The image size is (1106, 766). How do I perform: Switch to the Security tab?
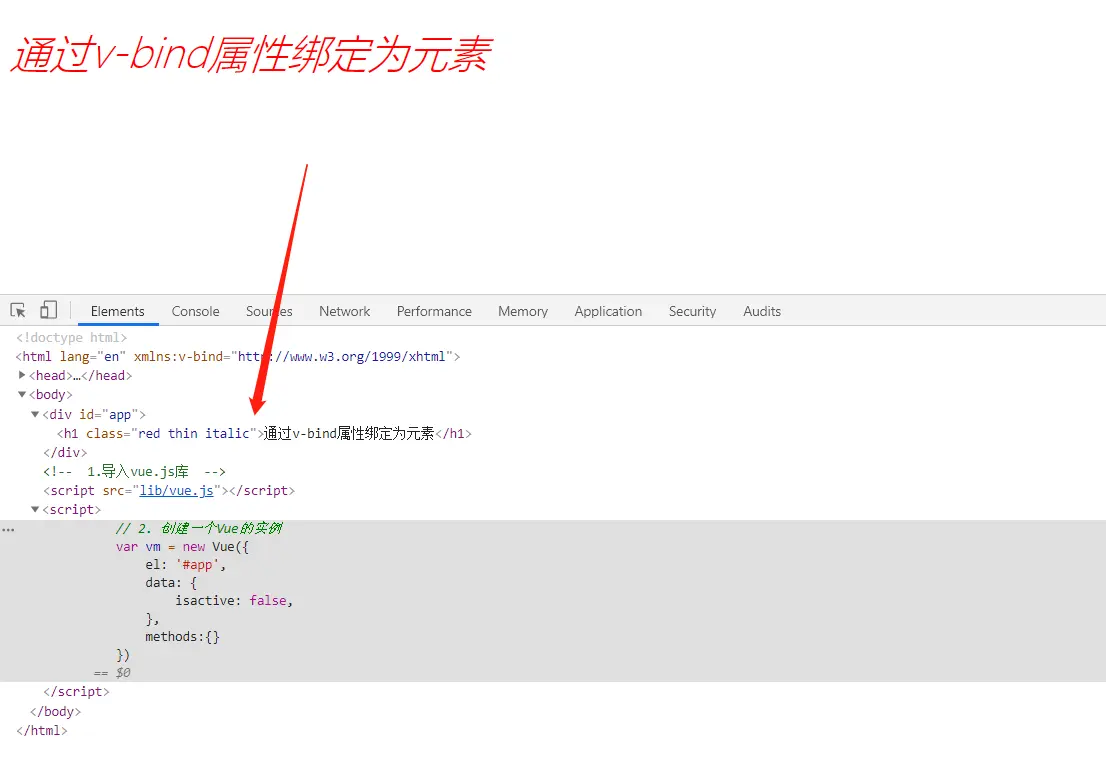(x=692, y=311)
